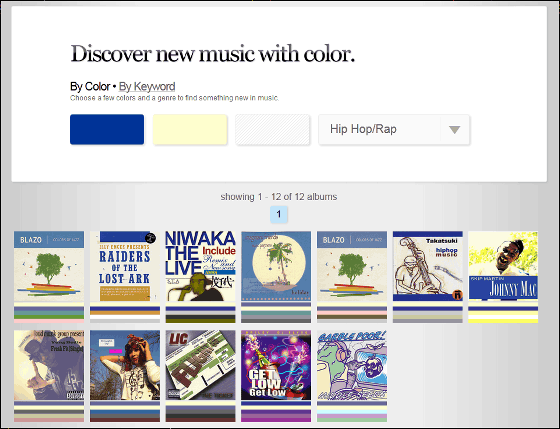Click the 'Choose a few colors and a genre' instruction text

point(174,98)
